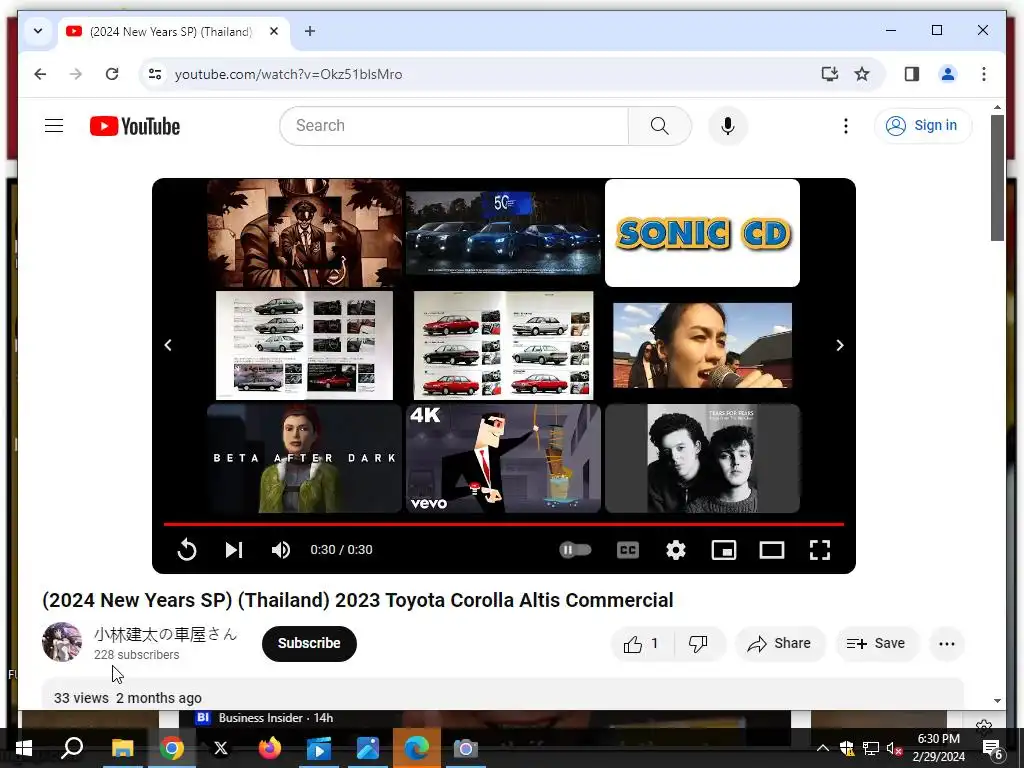Screen dimensions: 1024x768
Task: Open the tab search dropdown
Action: point(38,31)
